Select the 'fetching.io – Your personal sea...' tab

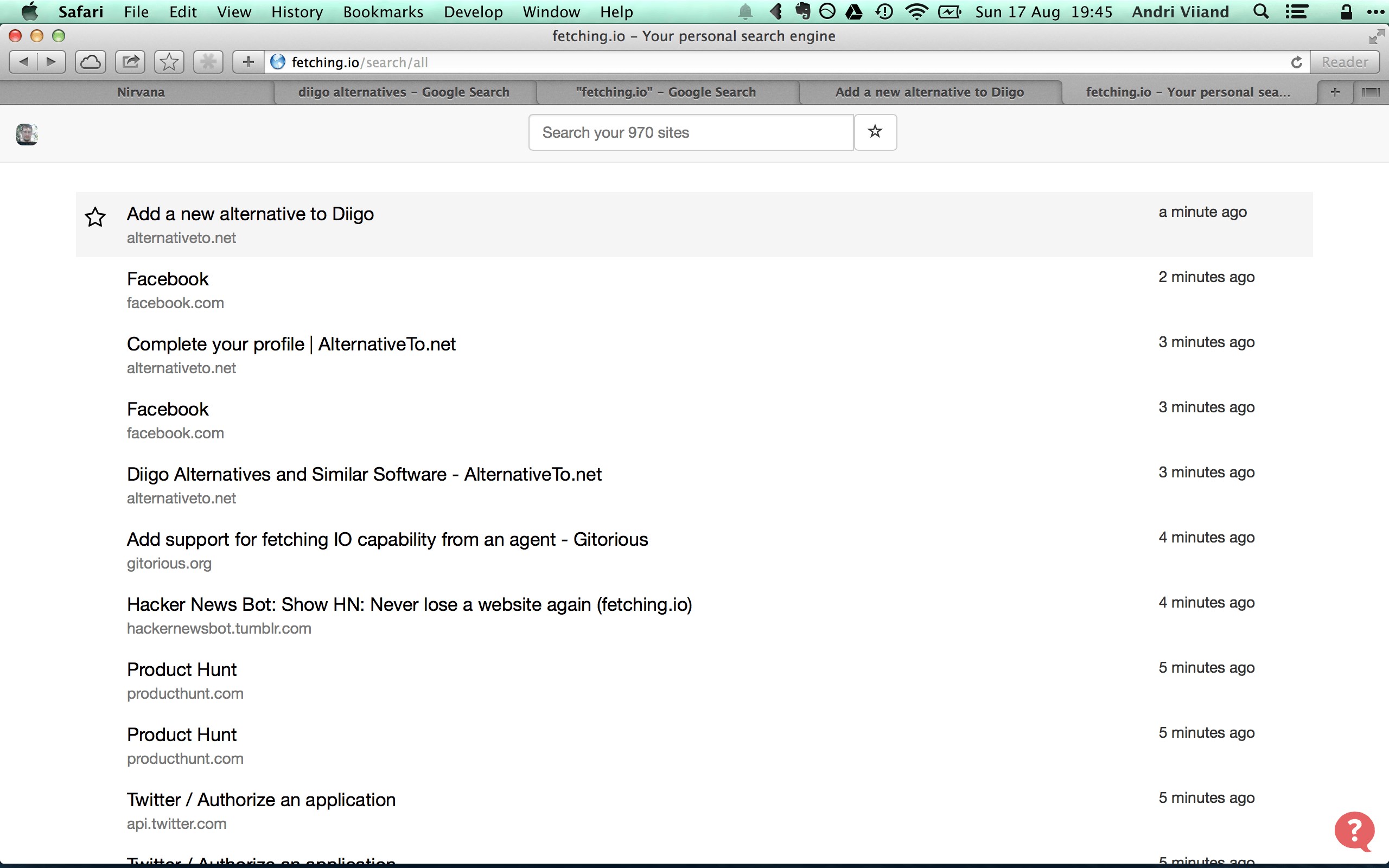click(1188, 92)
